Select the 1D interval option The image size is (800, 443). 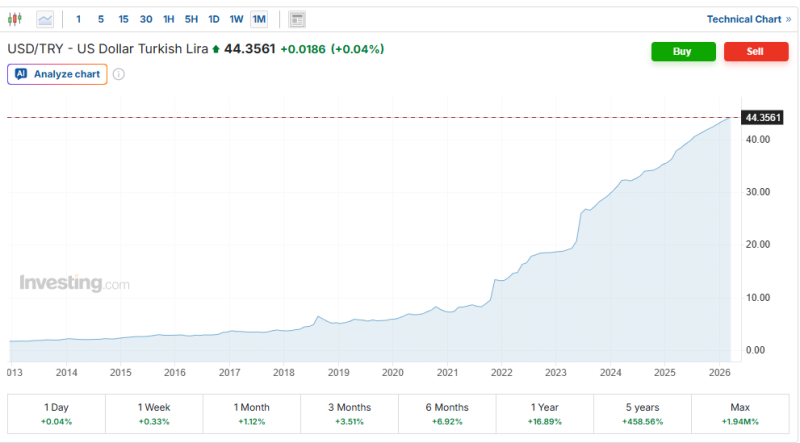tap(213, 19)
